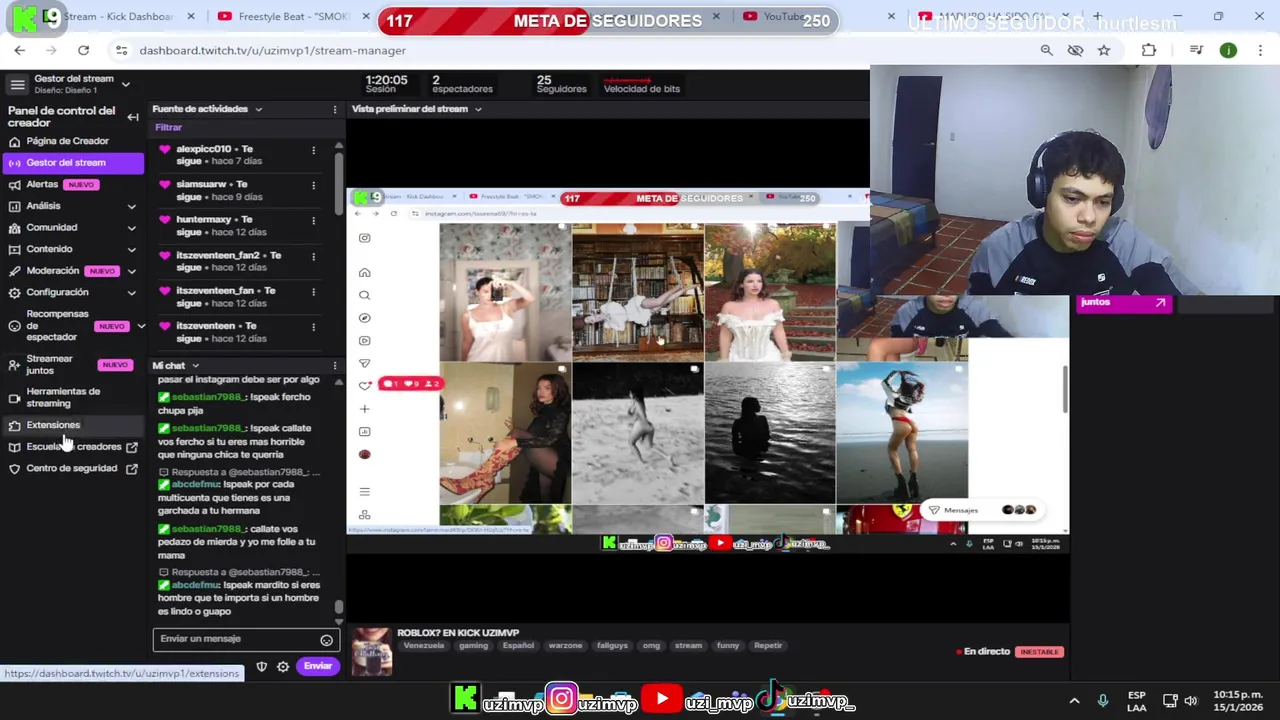Click the Venezuela stream tag
The height and width of the screenshot is (720, 1280).
[x=423, y=646]
